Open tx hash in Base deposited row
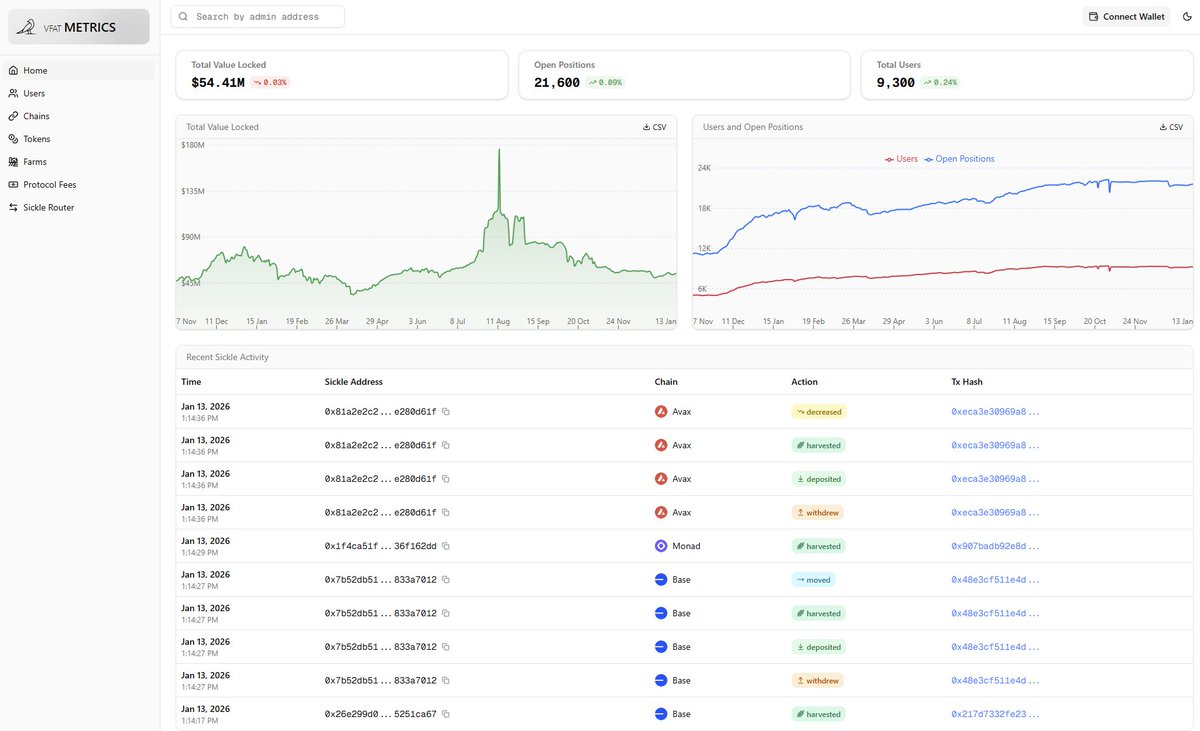1200x731 pixels. (996, 647)
